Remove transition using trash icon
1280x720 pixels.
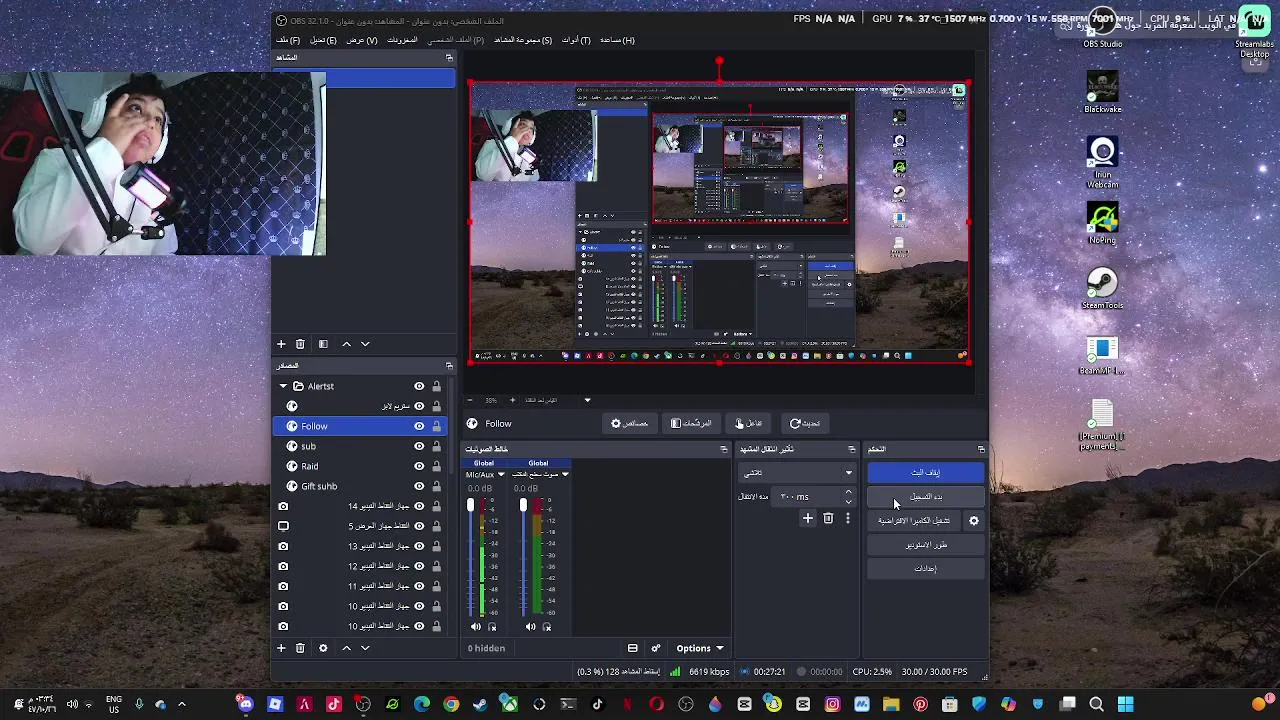click(828, 518)
